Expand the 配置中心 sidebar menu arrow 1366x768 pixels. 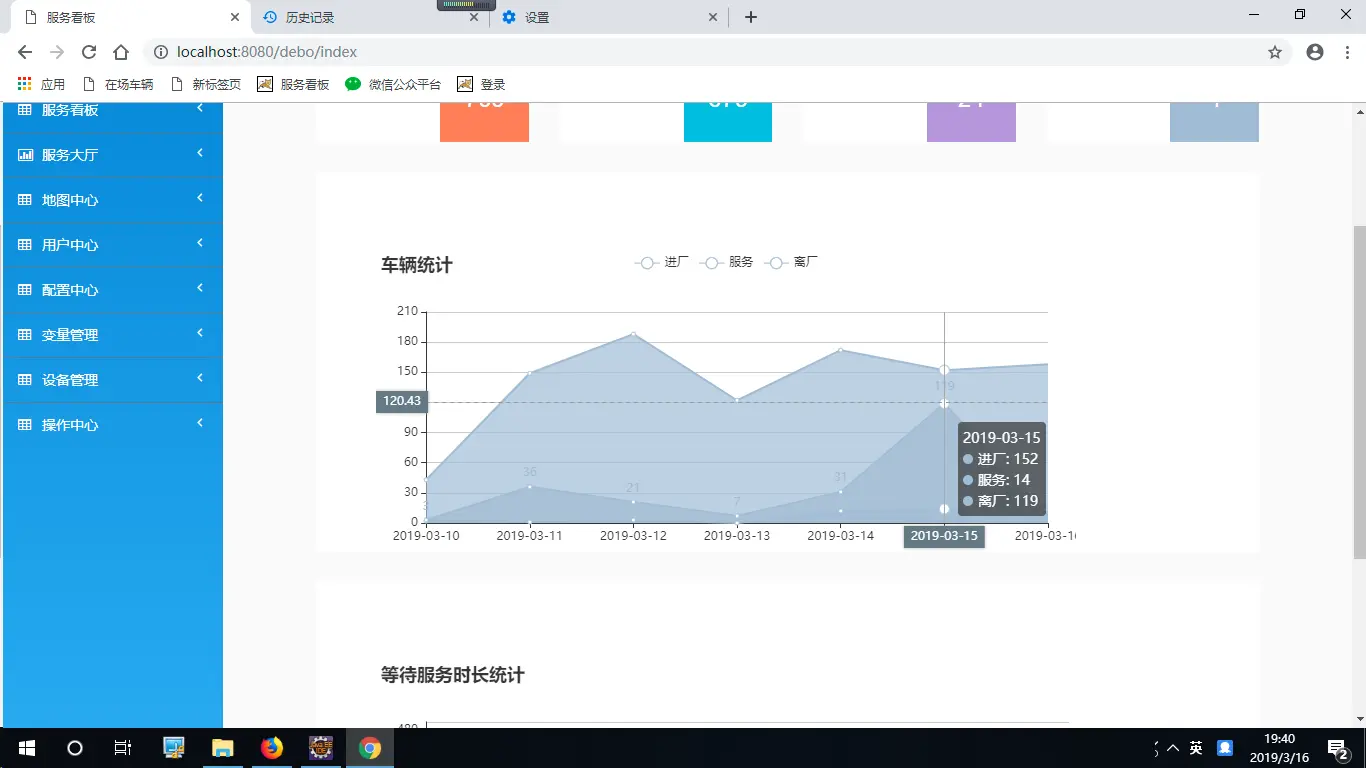point(200,288)
